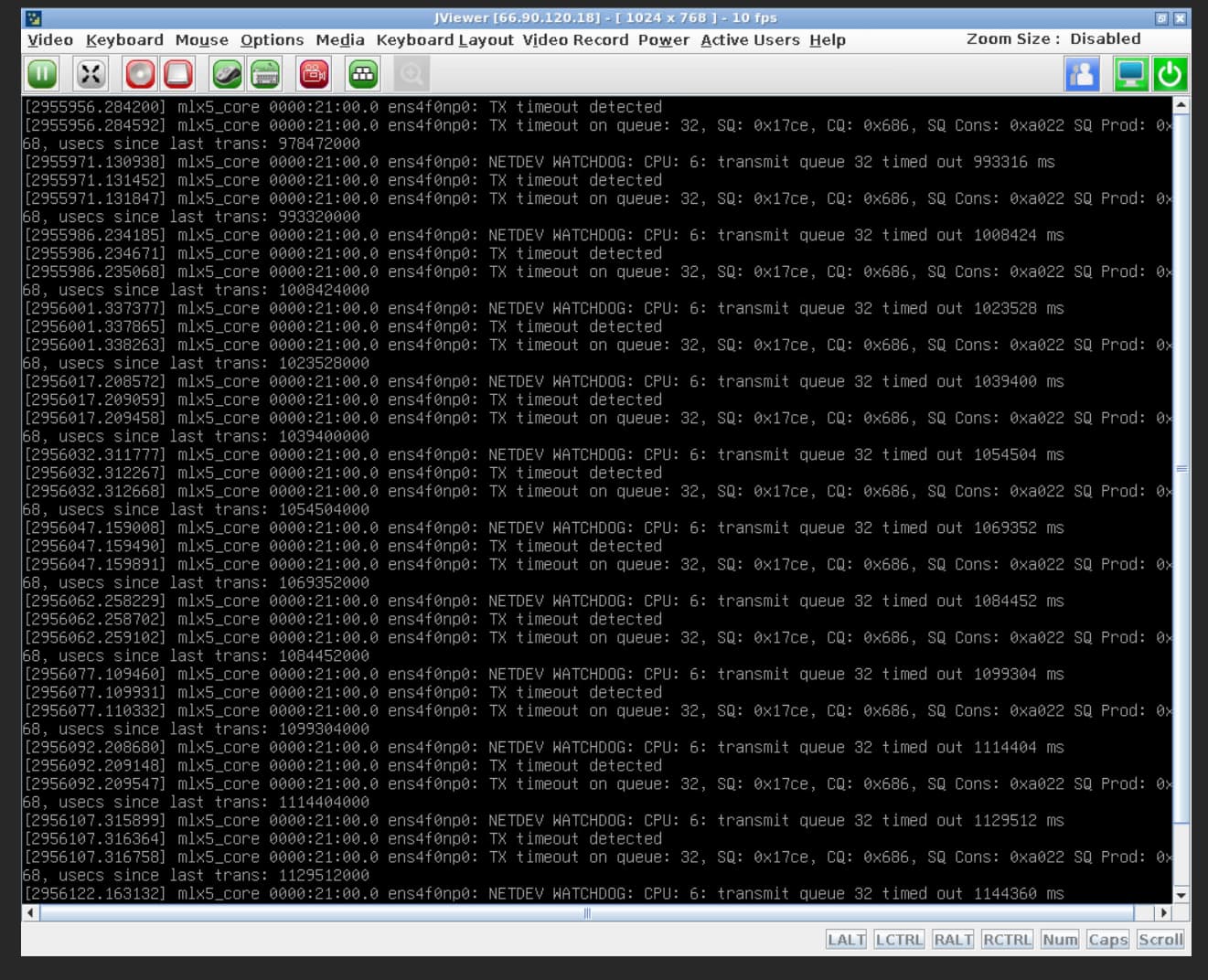Click the horizontal scrollbar right arrow
1208x980 pixels.
coord(1163,912)
